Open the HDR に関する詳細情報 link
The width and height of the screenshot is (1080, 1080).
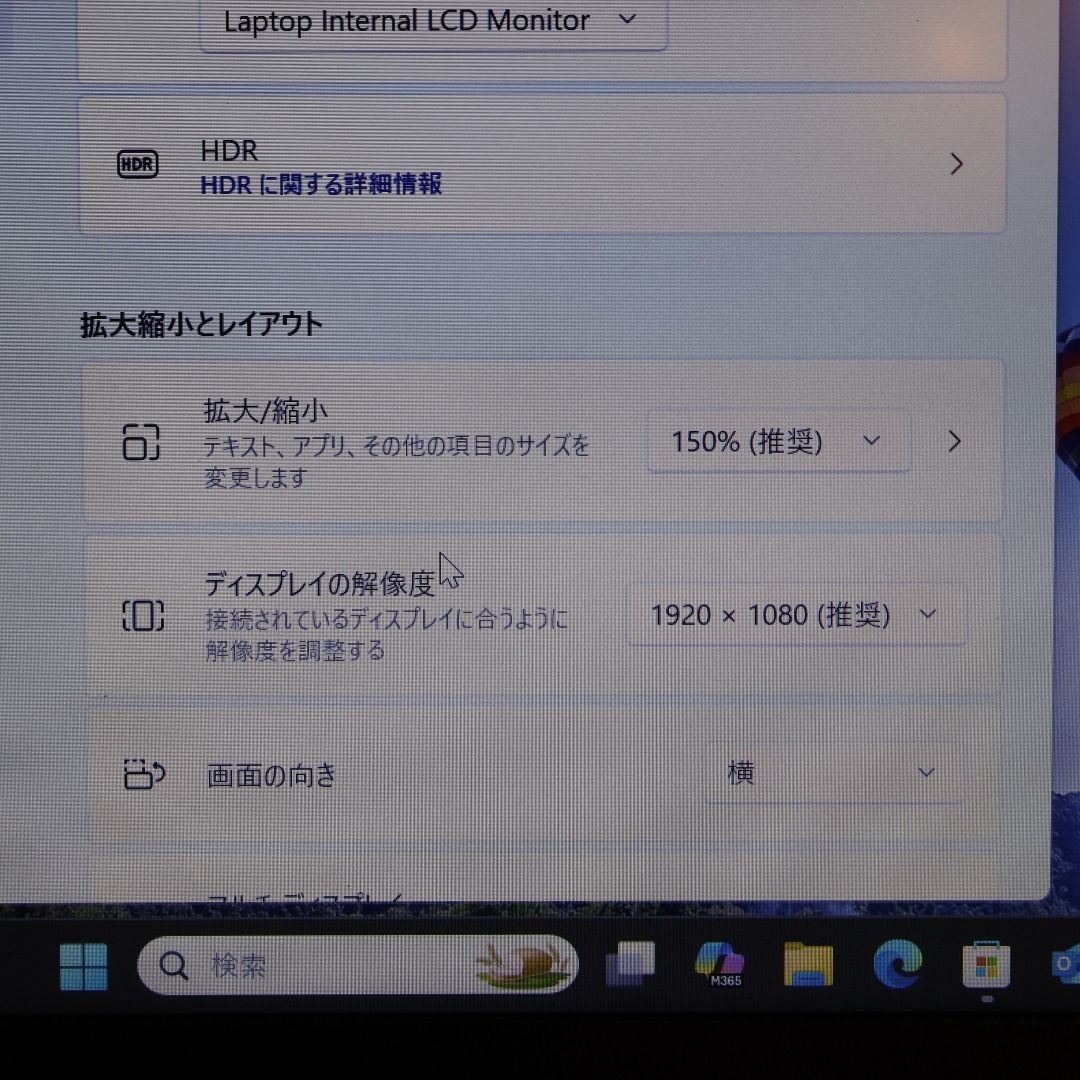pyautogui.click(x=321, y=185)
